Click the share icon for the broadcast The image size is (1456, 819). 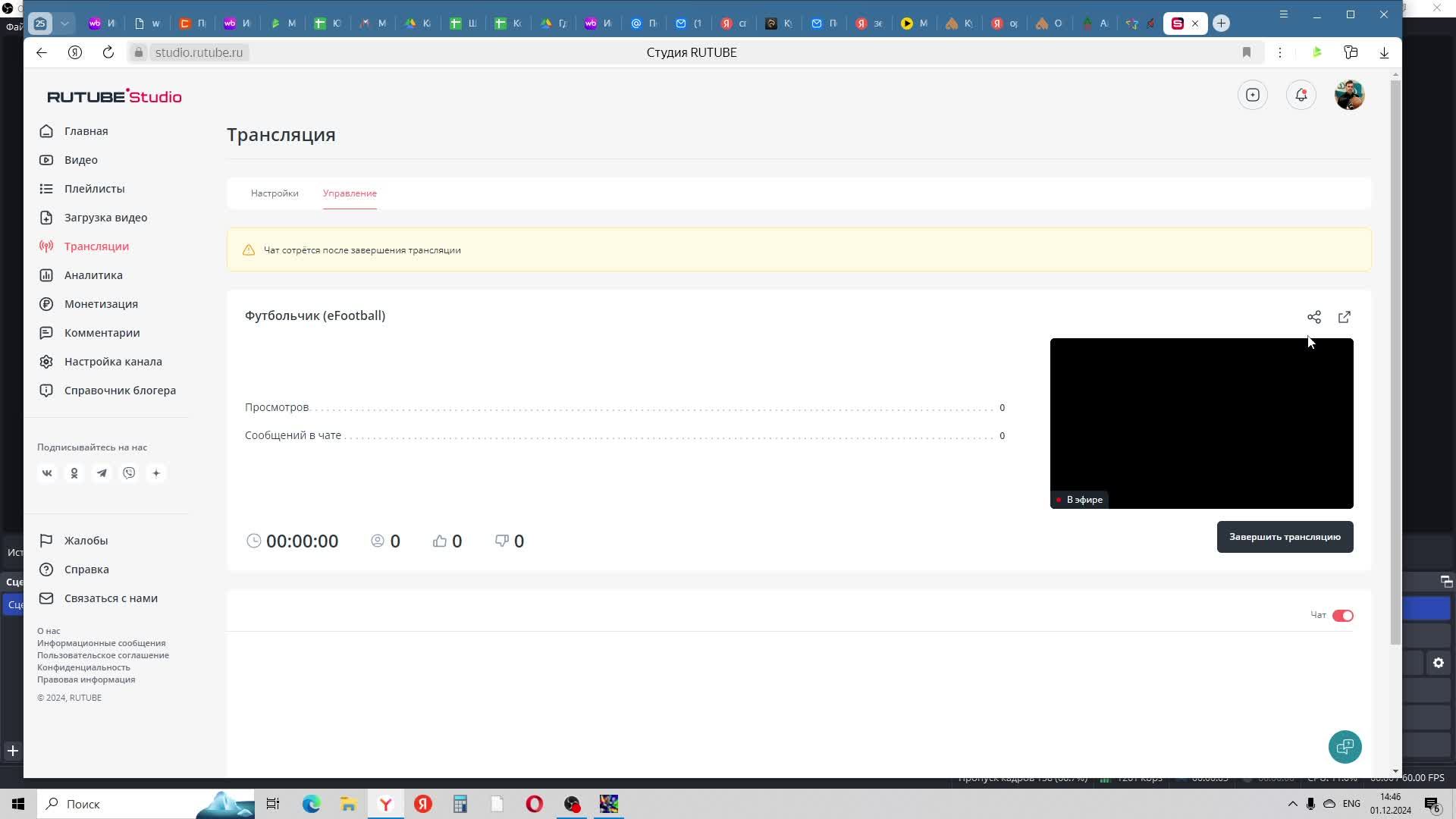click(x=1313, y=317)
